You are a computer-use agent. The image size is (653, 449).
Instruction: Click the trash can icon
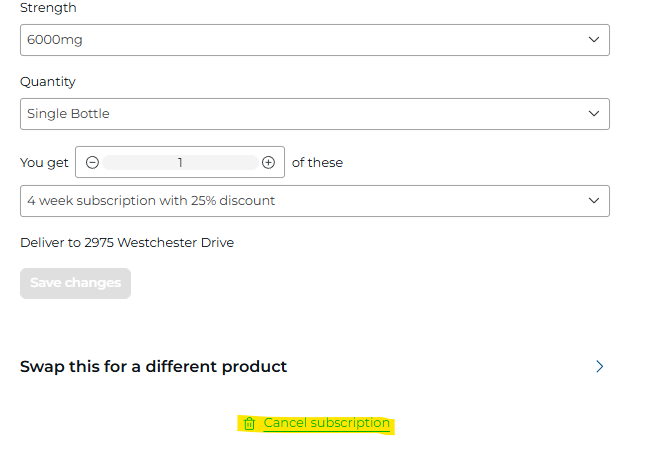point(249,424)
